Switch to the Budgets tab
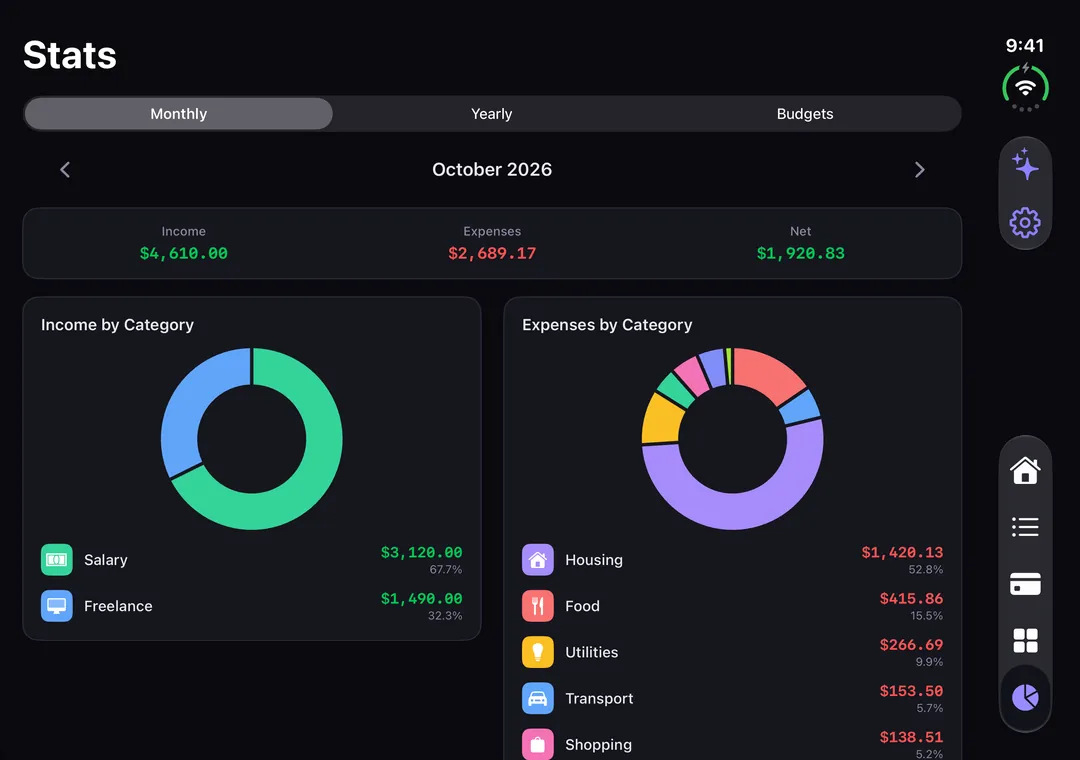Screen dimensions: 1080x760 click(804, 114)
